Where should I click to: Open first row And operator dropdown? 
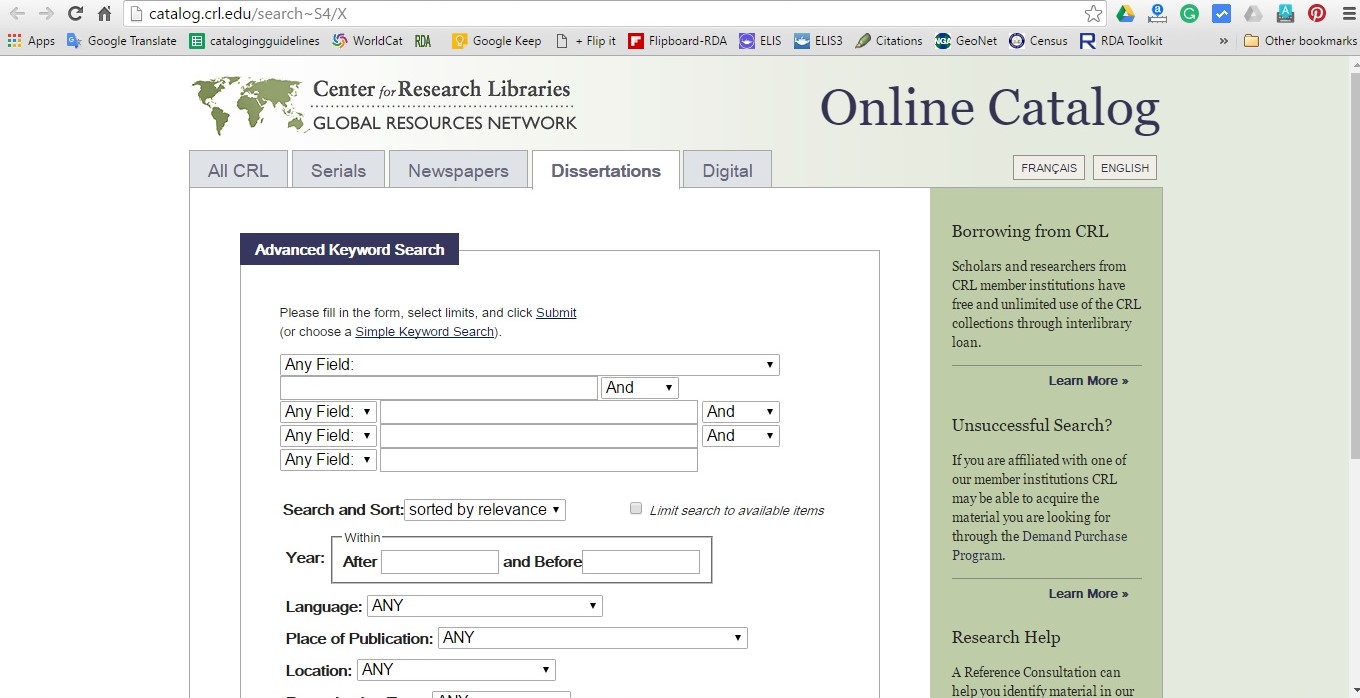click(640, 388)
